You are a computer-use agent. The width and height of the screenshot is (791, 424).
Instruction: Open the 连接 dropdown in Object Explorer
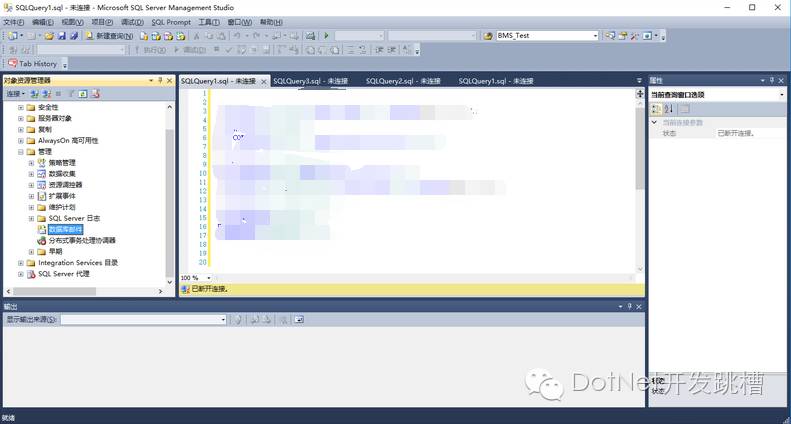16,94
